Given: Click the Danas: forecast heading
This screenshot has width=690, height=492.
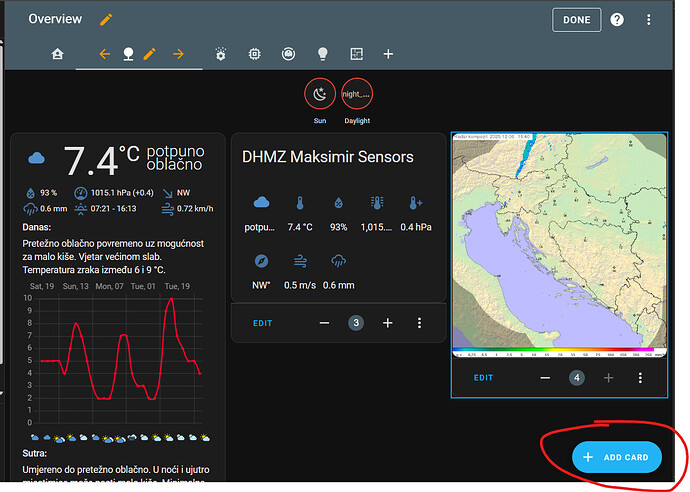Looking at the screenshot, I should pos(37,228).
